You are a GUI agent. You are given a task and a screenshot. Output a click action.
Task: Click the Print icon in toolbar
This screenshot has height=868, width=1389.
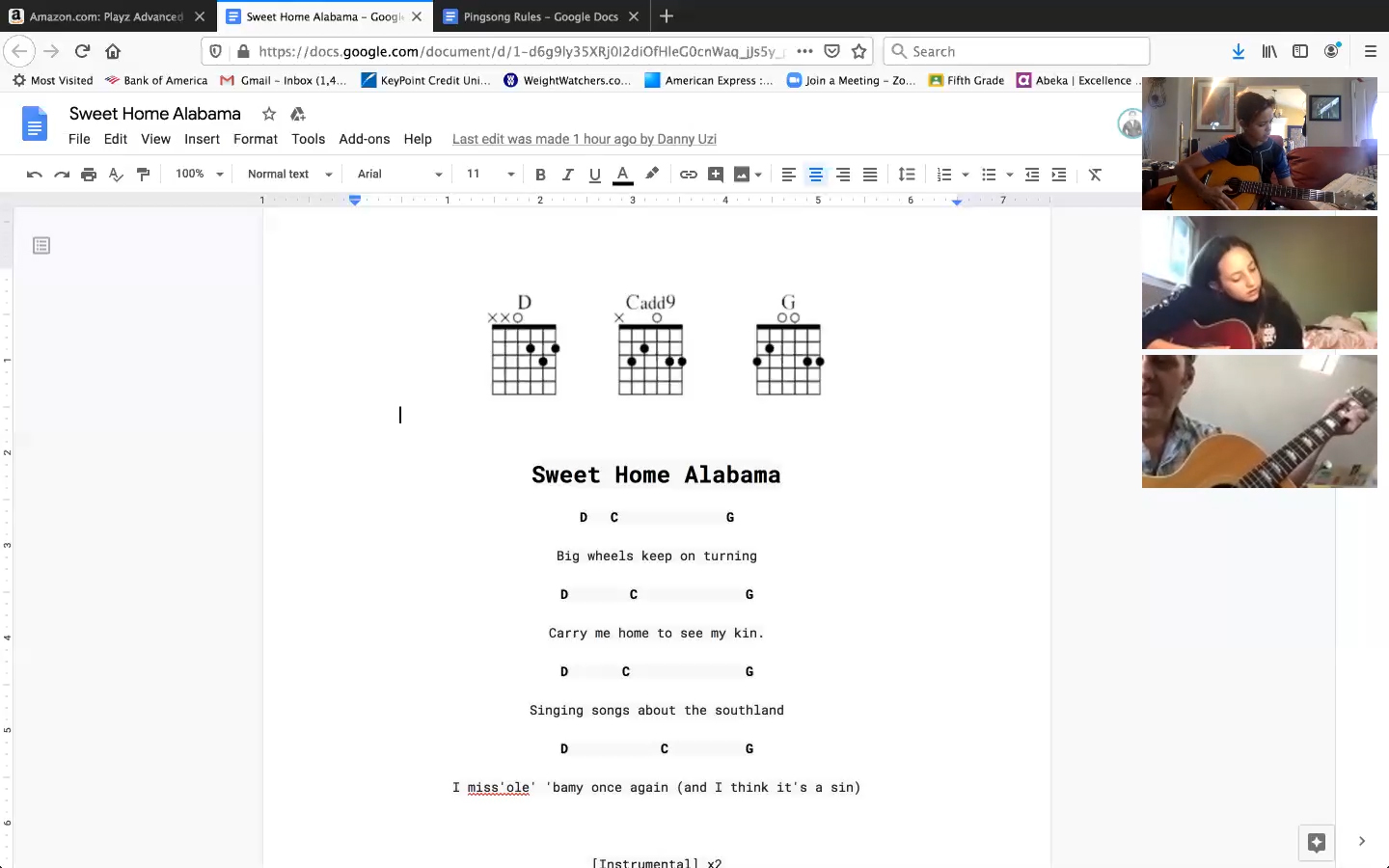point(89,175)
